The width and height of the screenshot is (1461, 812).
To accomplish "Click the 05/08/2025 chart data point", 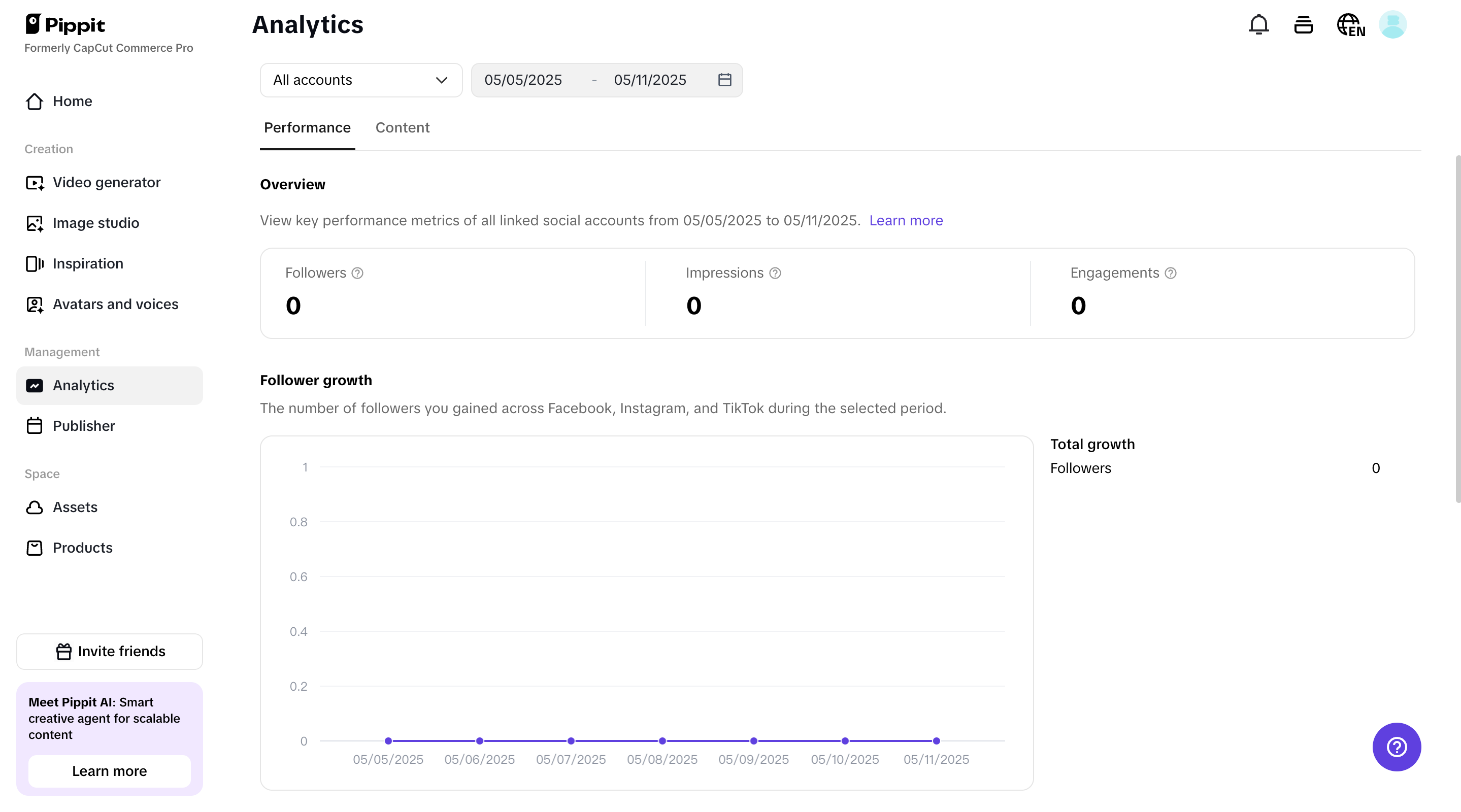I will click(662, 740).
